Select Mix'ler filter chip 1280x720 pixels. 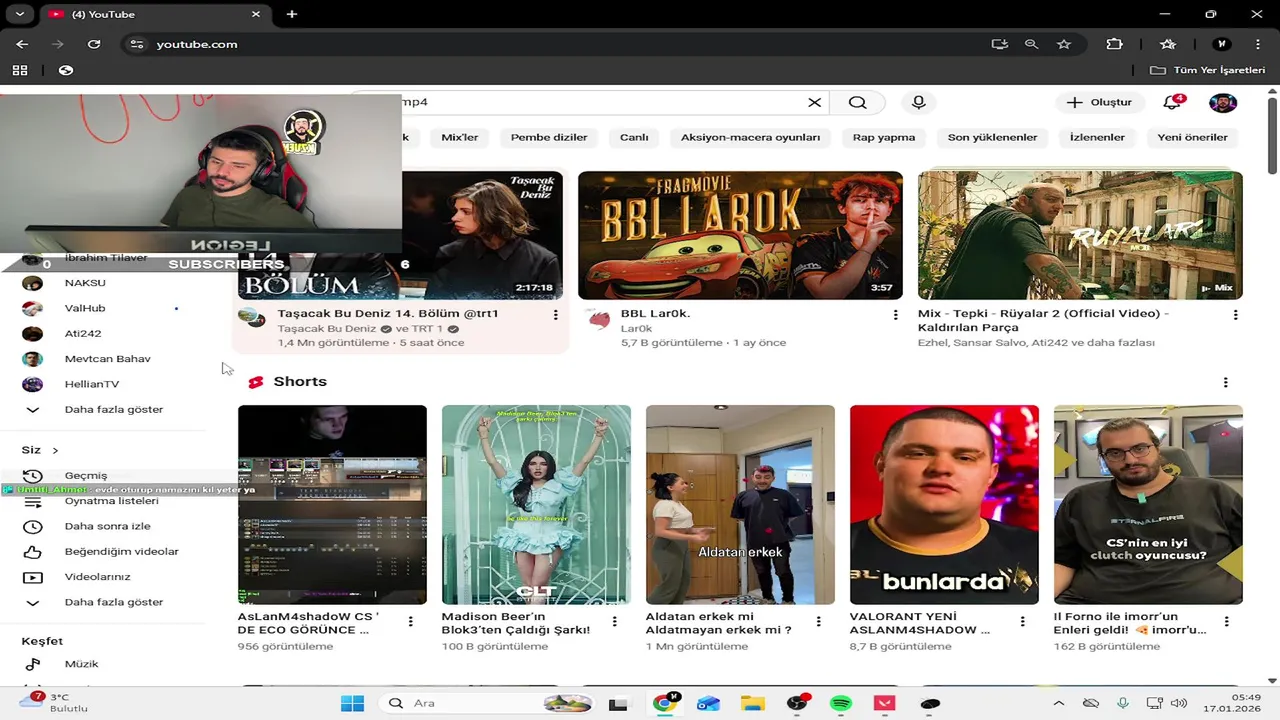460,137
